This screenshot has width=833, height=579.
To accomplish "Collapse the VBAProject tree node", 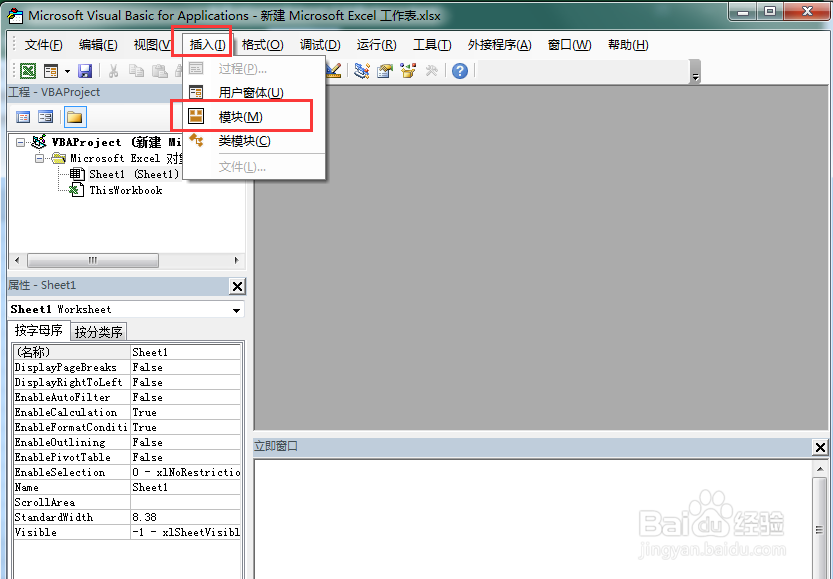I will tap(20, 142).
